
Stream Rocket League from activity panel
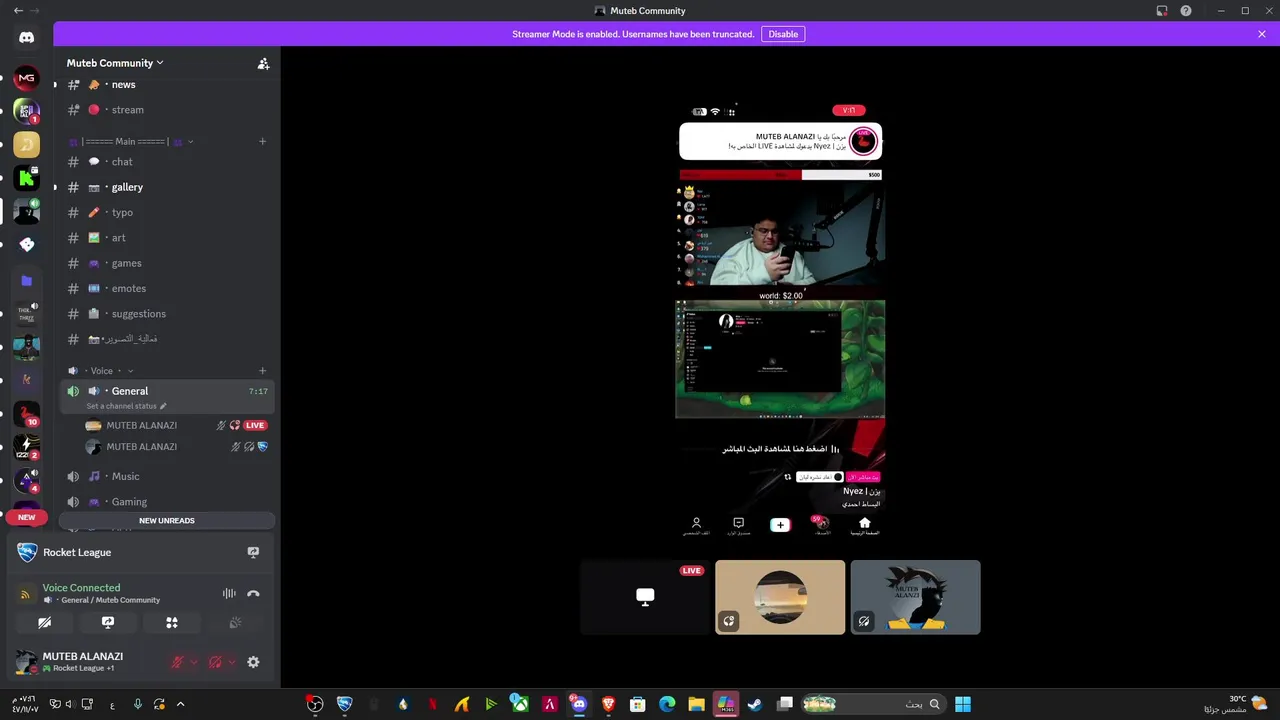[253, 552]
